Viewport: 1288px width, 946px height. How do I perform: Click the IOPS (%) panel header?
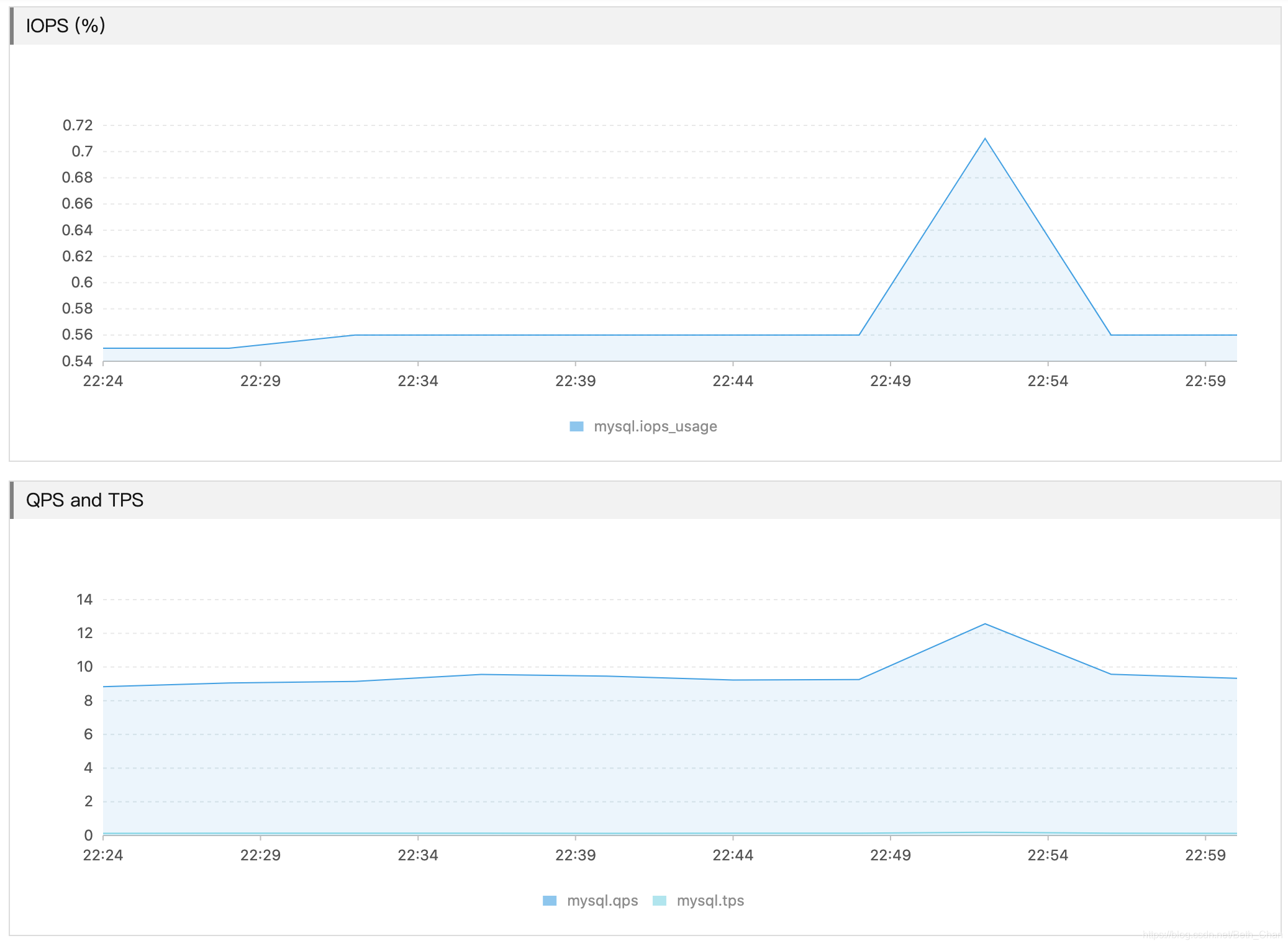click(65, 26)
